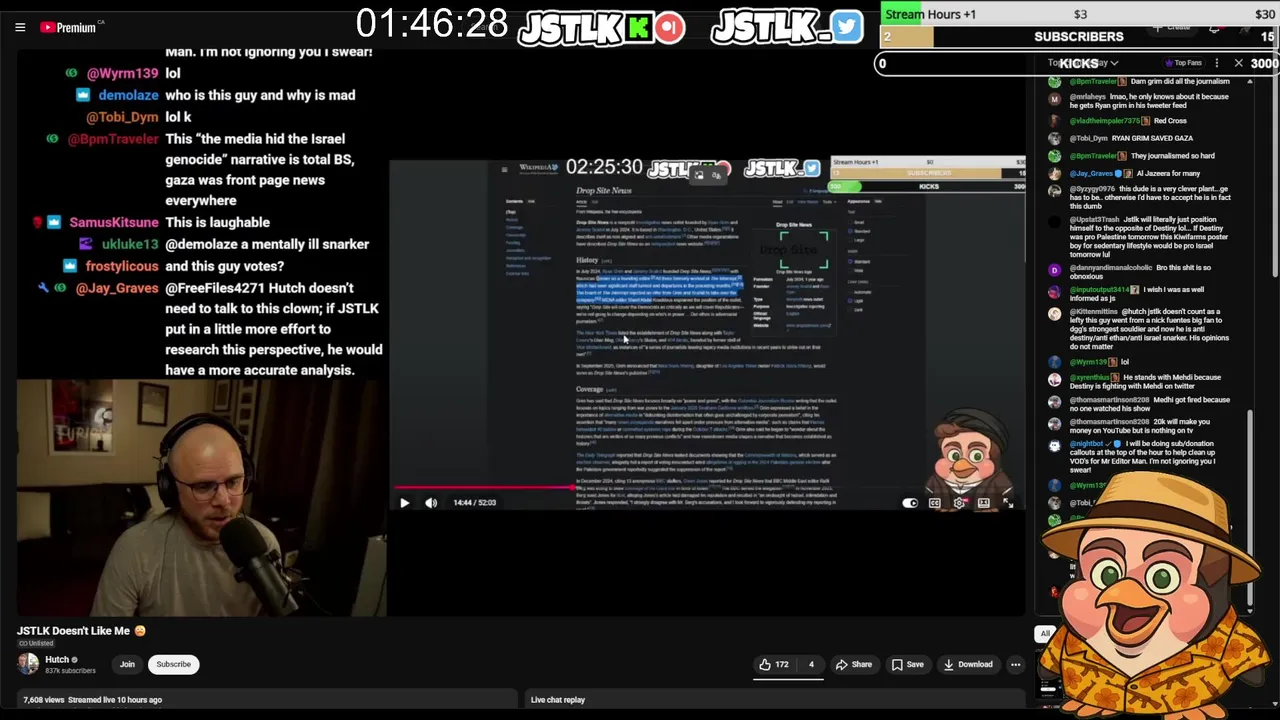Close the live chat replay panel
Viewport: 1280px width, 720px height.
point(1238,63)
